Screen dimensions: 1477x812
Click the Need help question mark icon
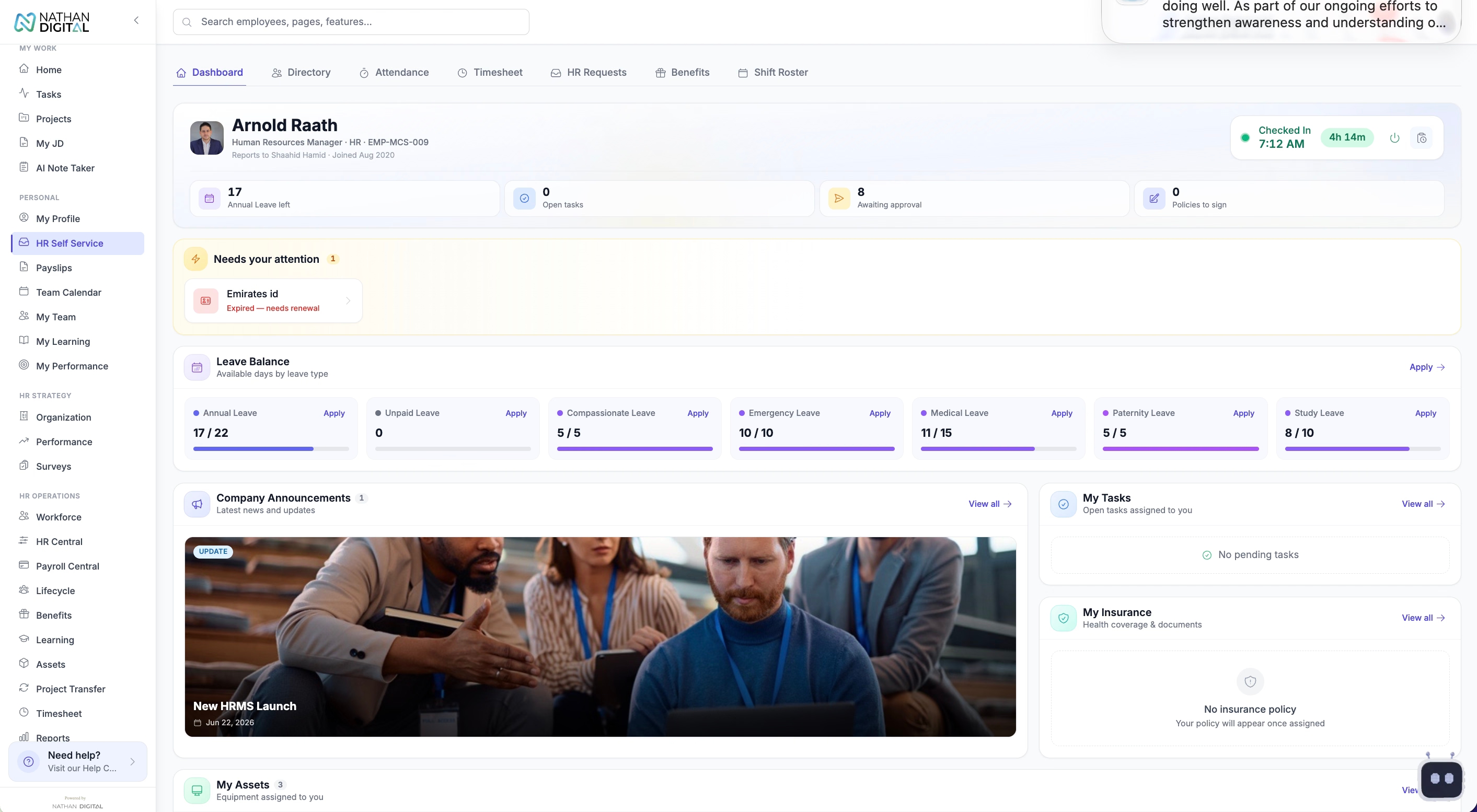pos(29,761)
